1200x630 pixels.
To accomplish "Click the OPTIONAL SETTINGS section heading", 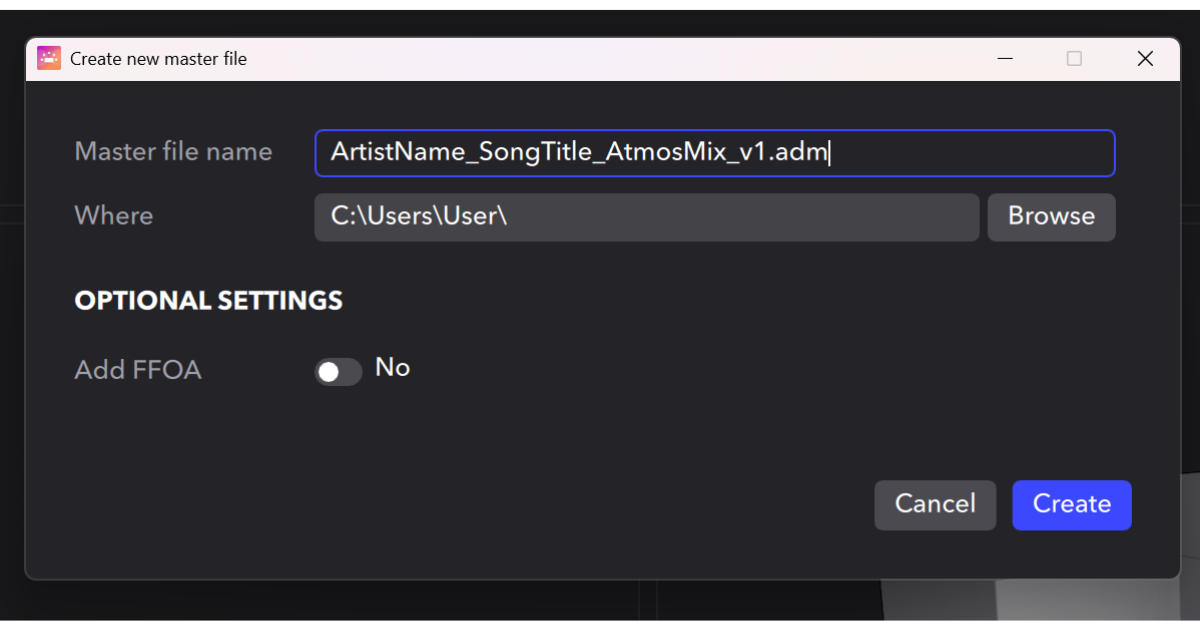I will [208, 300].
